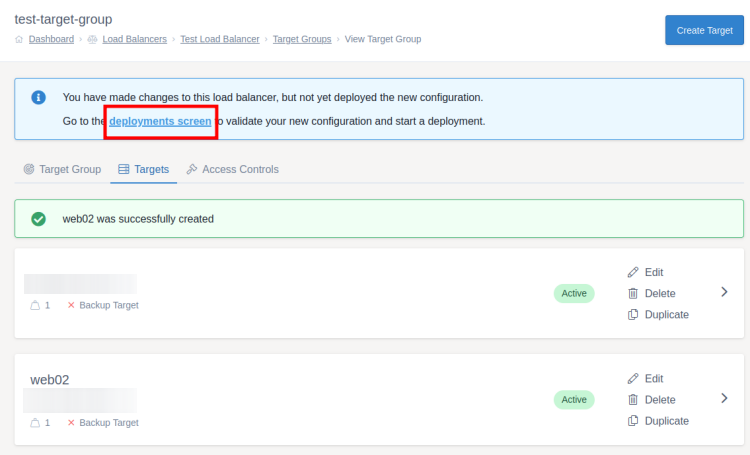Screen dimensions: 750x455
Task: Click the copy icon for first target
Action: (x=633, y=314)
